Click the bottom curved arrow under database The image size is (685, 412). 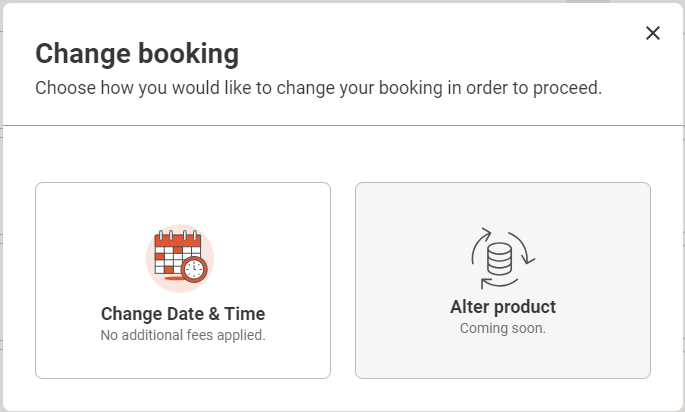pos(499,283)
